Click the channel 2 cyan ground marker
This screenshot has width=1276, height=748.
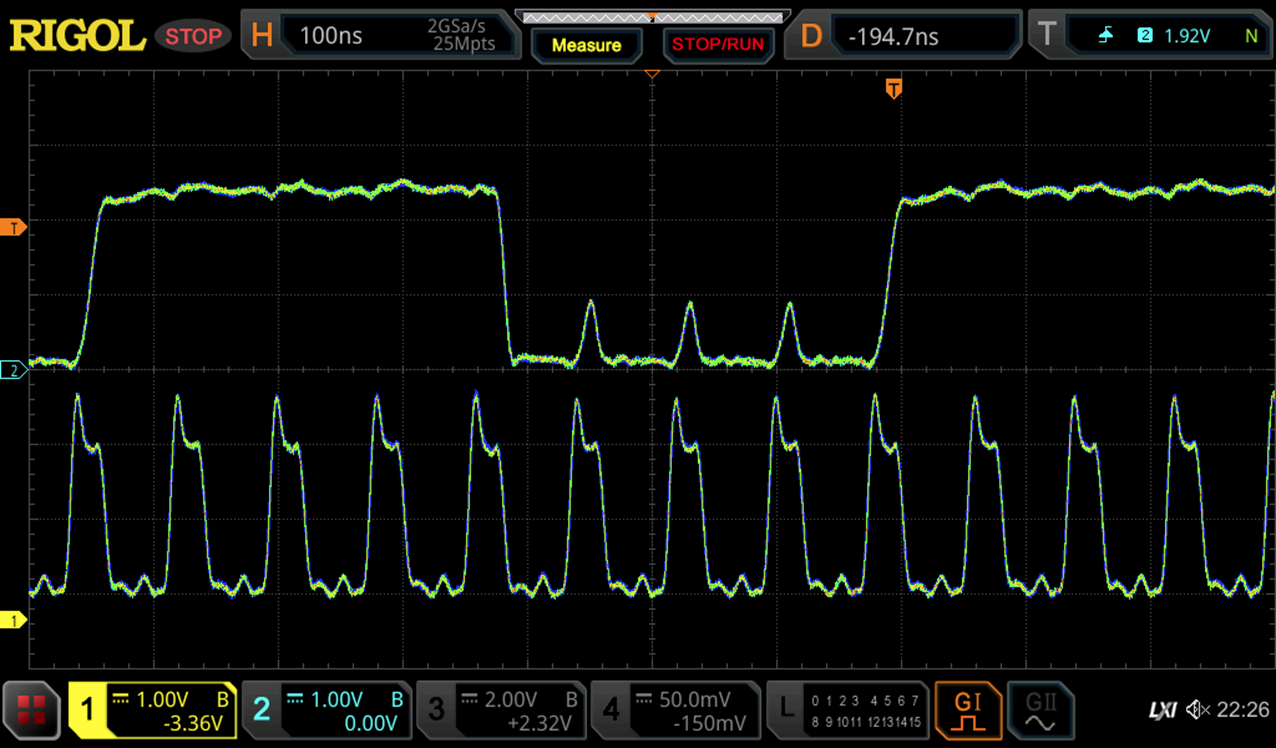(x=14, y=371)
